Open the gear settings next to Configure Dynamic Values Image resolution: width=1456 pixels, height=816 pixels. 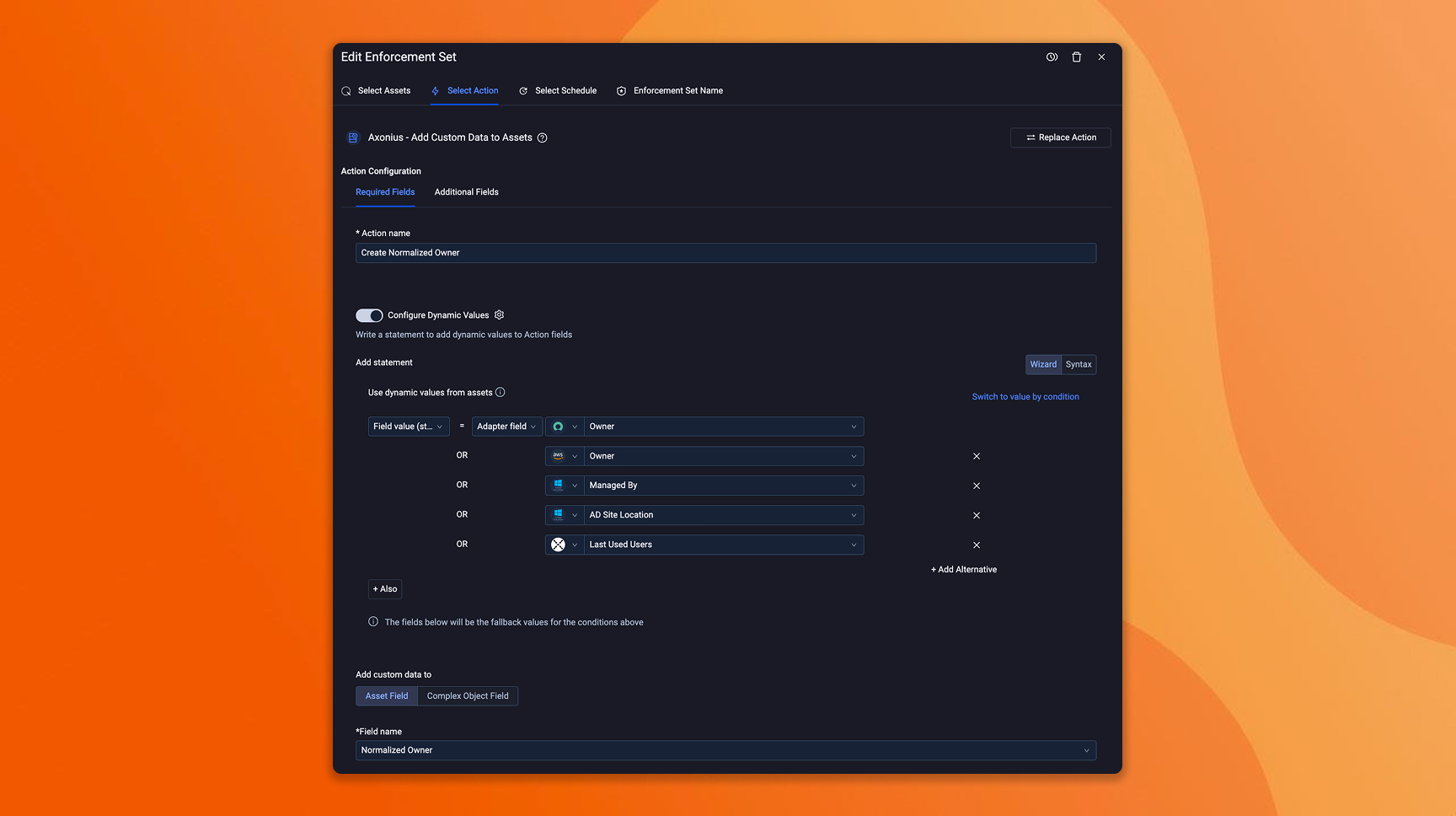(499, 314)
